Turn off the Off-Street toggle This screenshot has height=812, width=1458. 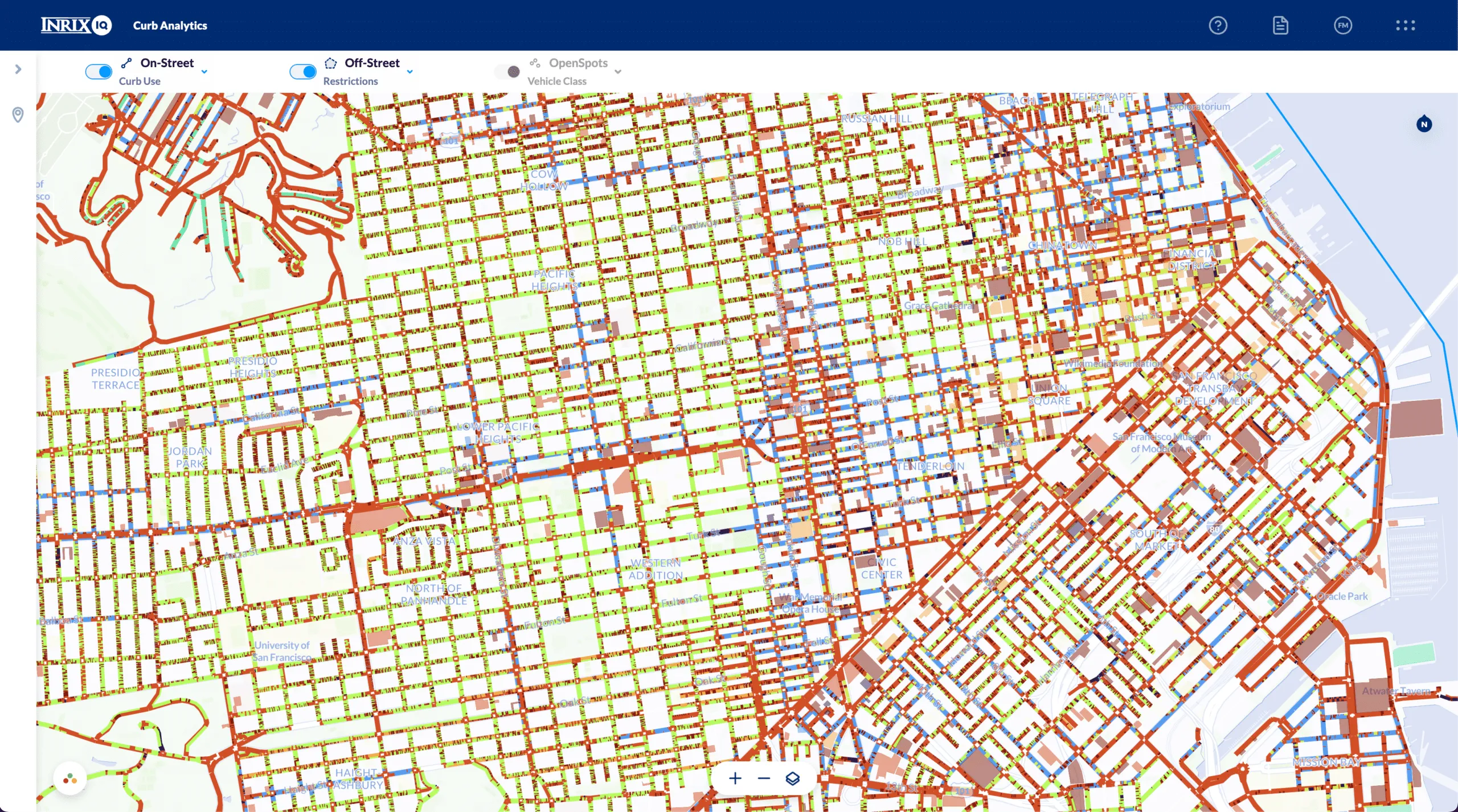(303, 72)
